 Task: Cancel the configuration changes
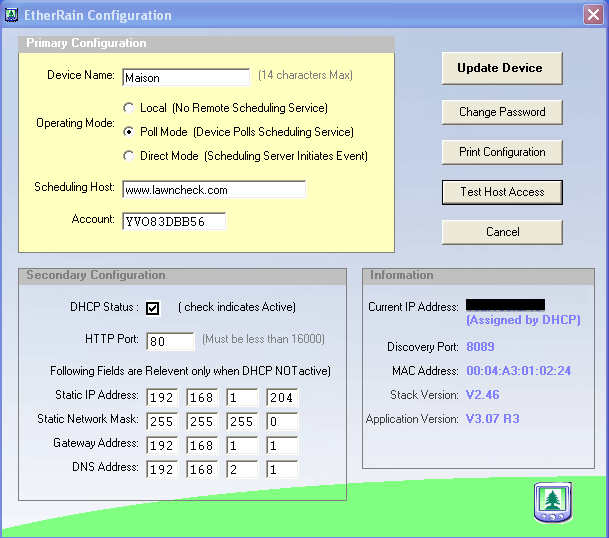point(502,232)
